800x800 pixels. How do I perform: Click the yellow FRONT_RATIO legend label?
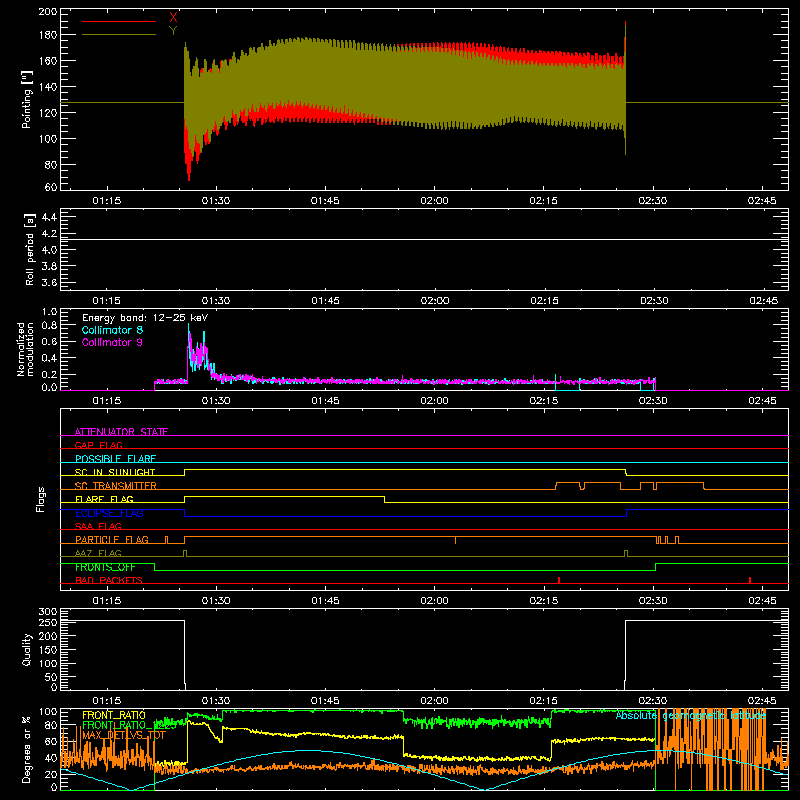click(114, 715)
